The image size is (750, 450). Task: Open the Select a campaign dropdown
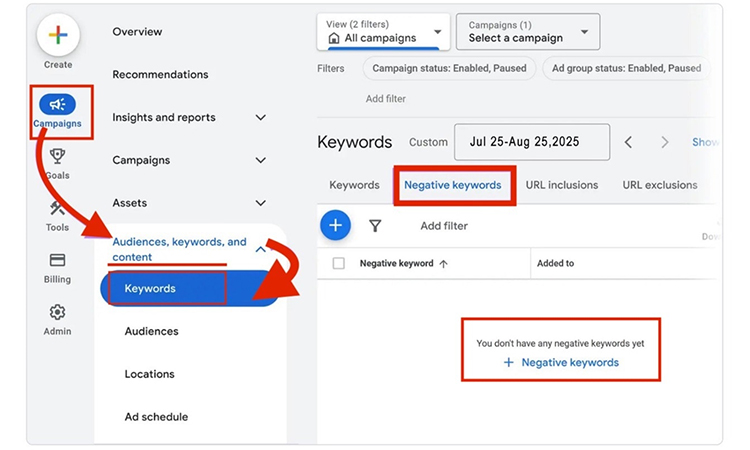point(528,32)
